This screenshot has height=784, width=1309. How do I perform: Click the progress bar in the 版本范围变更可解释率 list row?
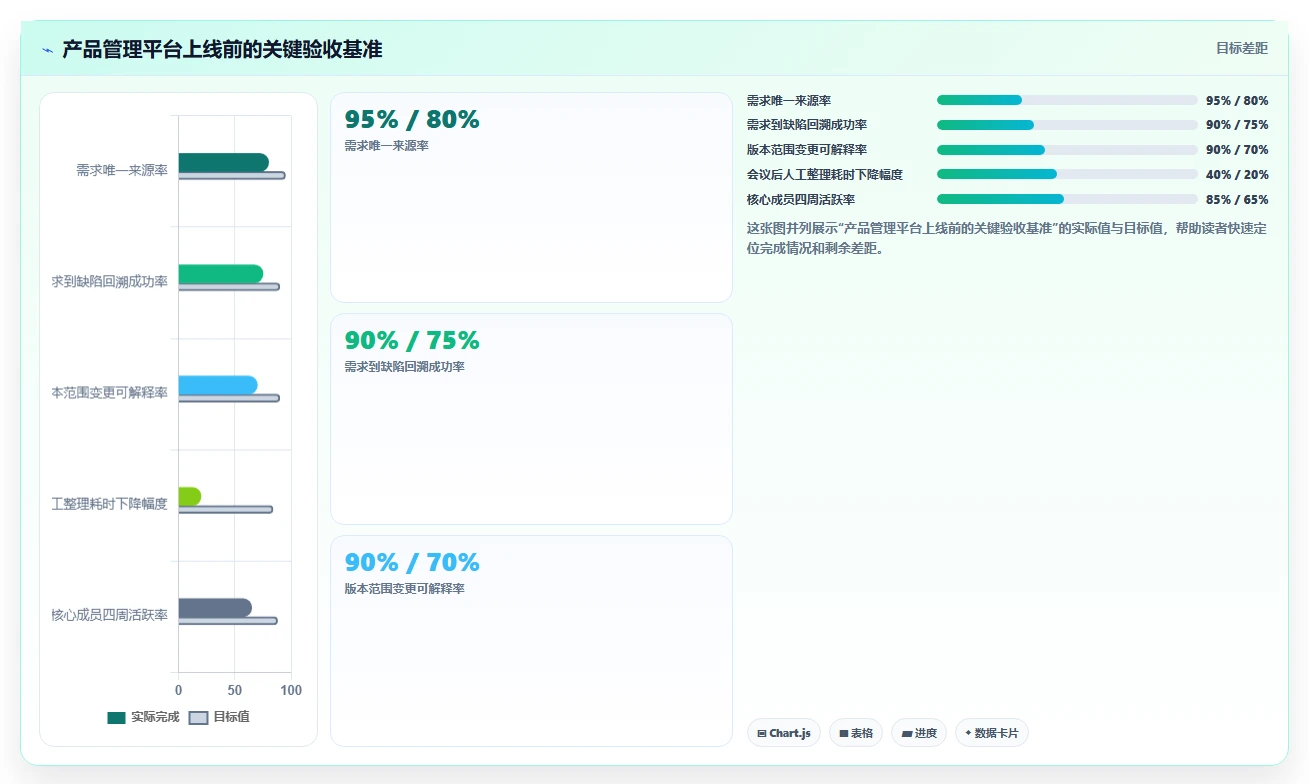[x=1067, y=150]
